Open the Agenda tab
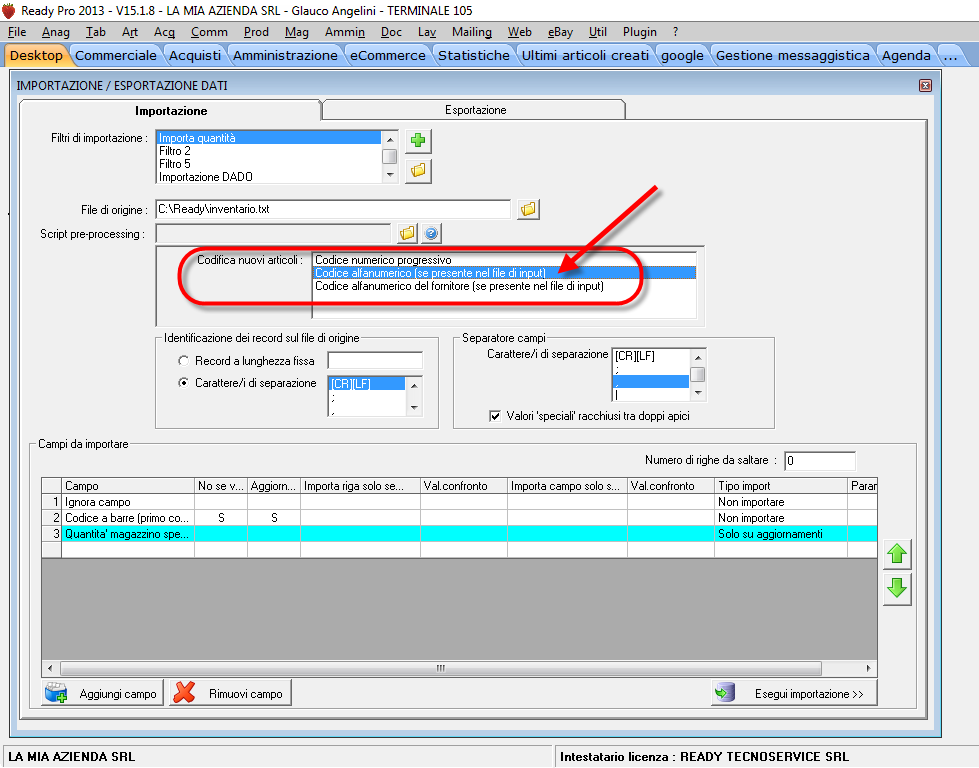 906,56
